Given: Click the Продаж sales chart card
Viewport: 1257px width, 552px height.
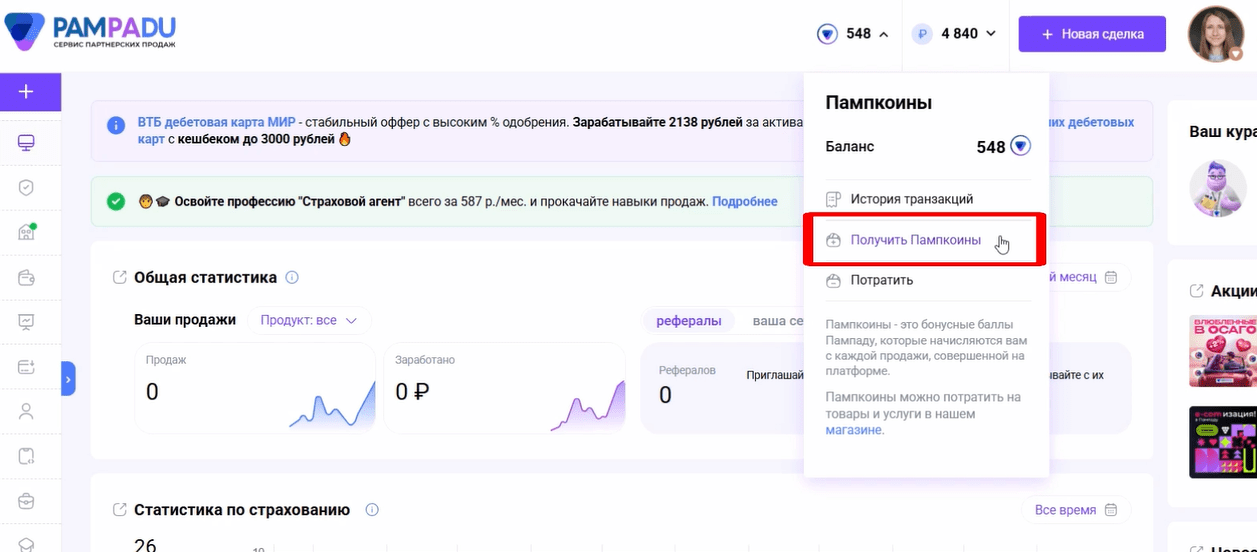Looking at the screenshot, I should [x=254, y=388].
